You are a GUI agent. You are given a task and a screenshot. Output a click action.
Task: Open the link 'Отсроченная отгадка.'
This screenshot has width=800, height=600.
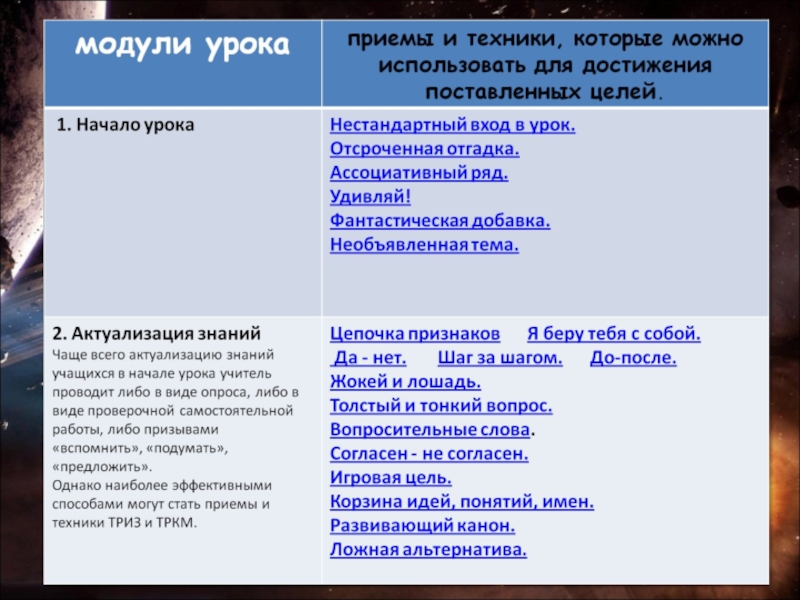(x=424, y=149)
